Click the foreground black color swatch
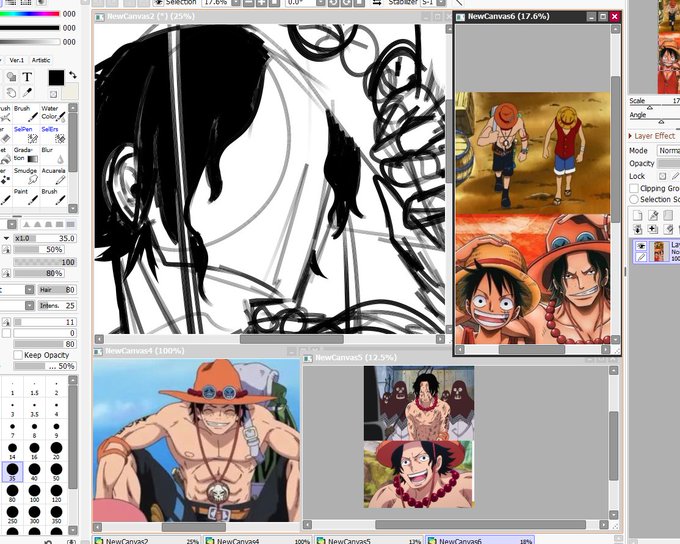Image resolution: width=680 pixels, height=544 pixels. [56, 78]
